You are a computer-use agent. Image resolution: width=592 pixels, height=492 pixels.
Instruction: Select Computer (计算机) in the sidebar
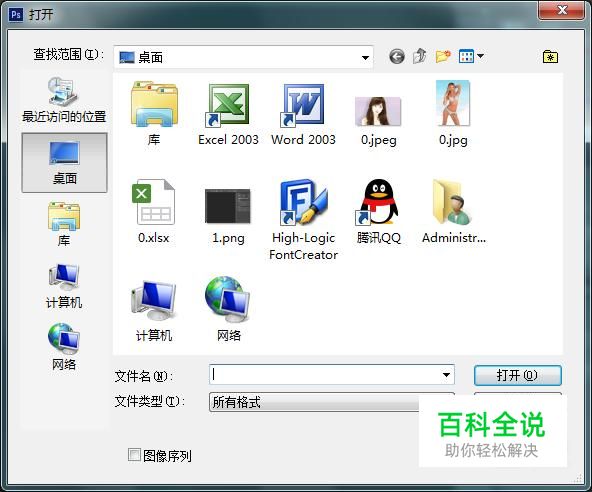64,286
